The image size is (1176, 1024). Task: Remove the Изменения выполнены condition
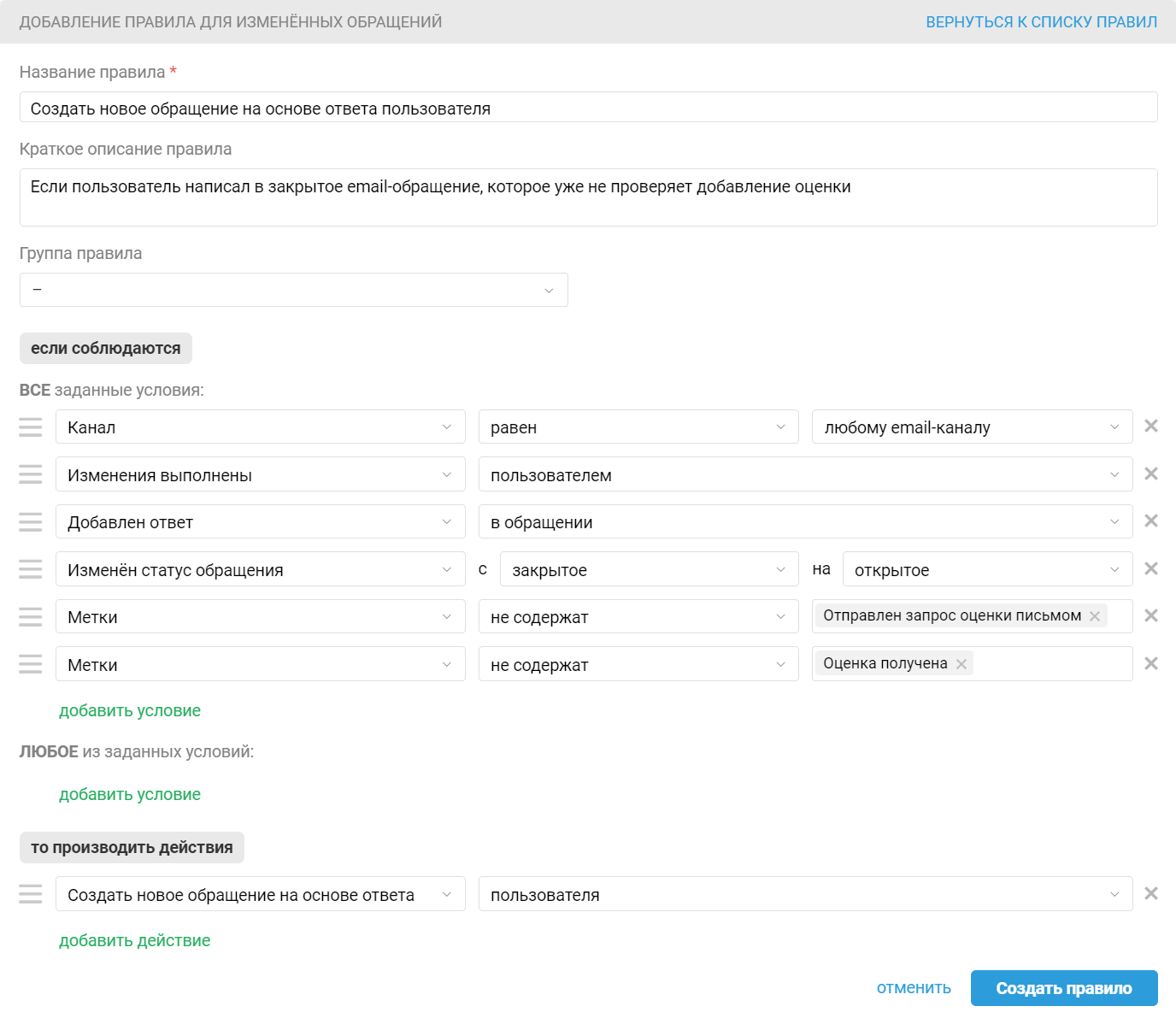(x=1151, y=474)
